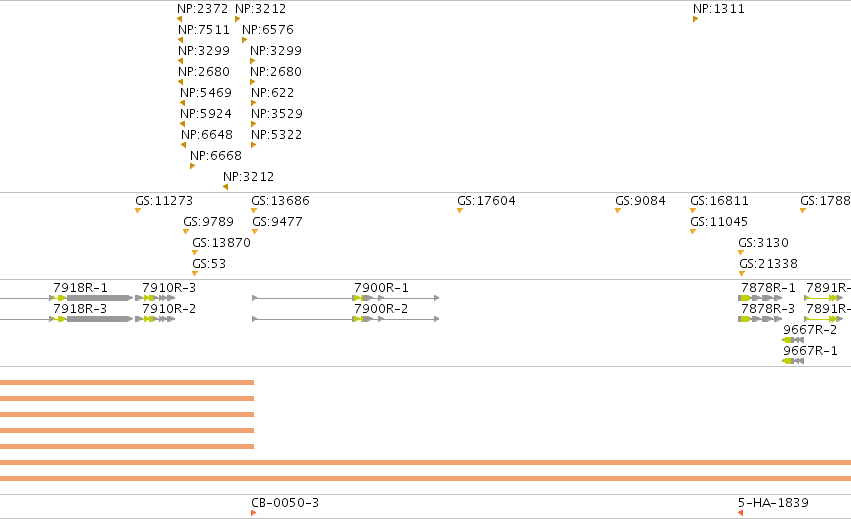The image size is (851, 519).
Task: Select transcript 7918R-1 gene model
Action: [66, 298]
